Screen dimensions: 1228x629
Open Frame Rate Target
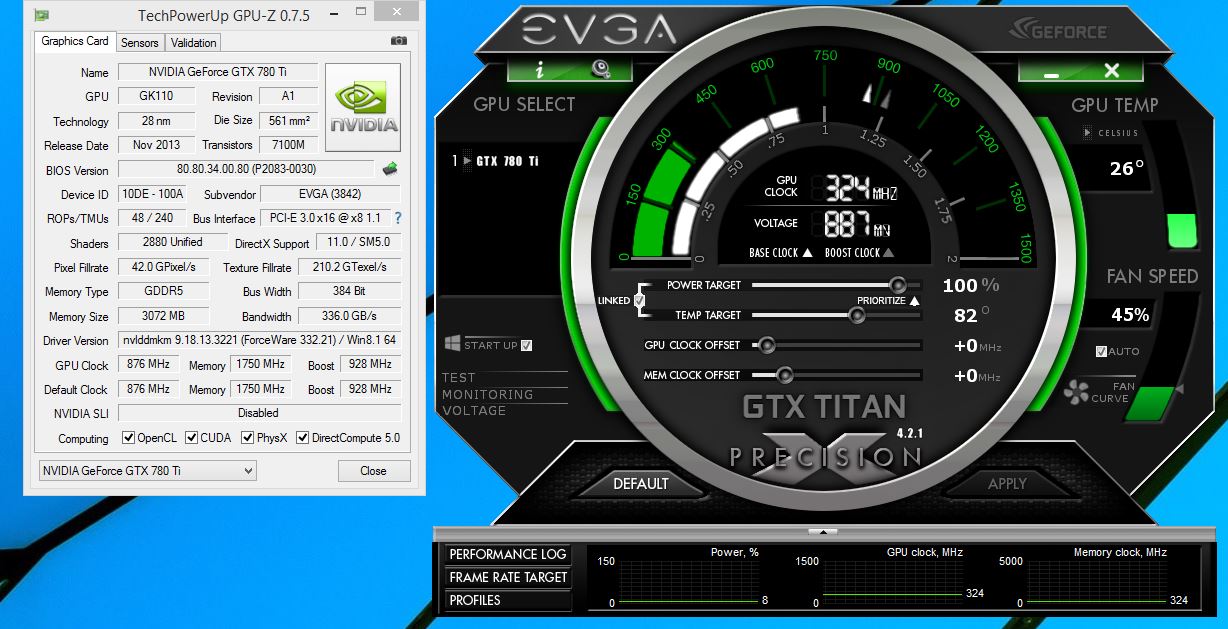(508, 577)
